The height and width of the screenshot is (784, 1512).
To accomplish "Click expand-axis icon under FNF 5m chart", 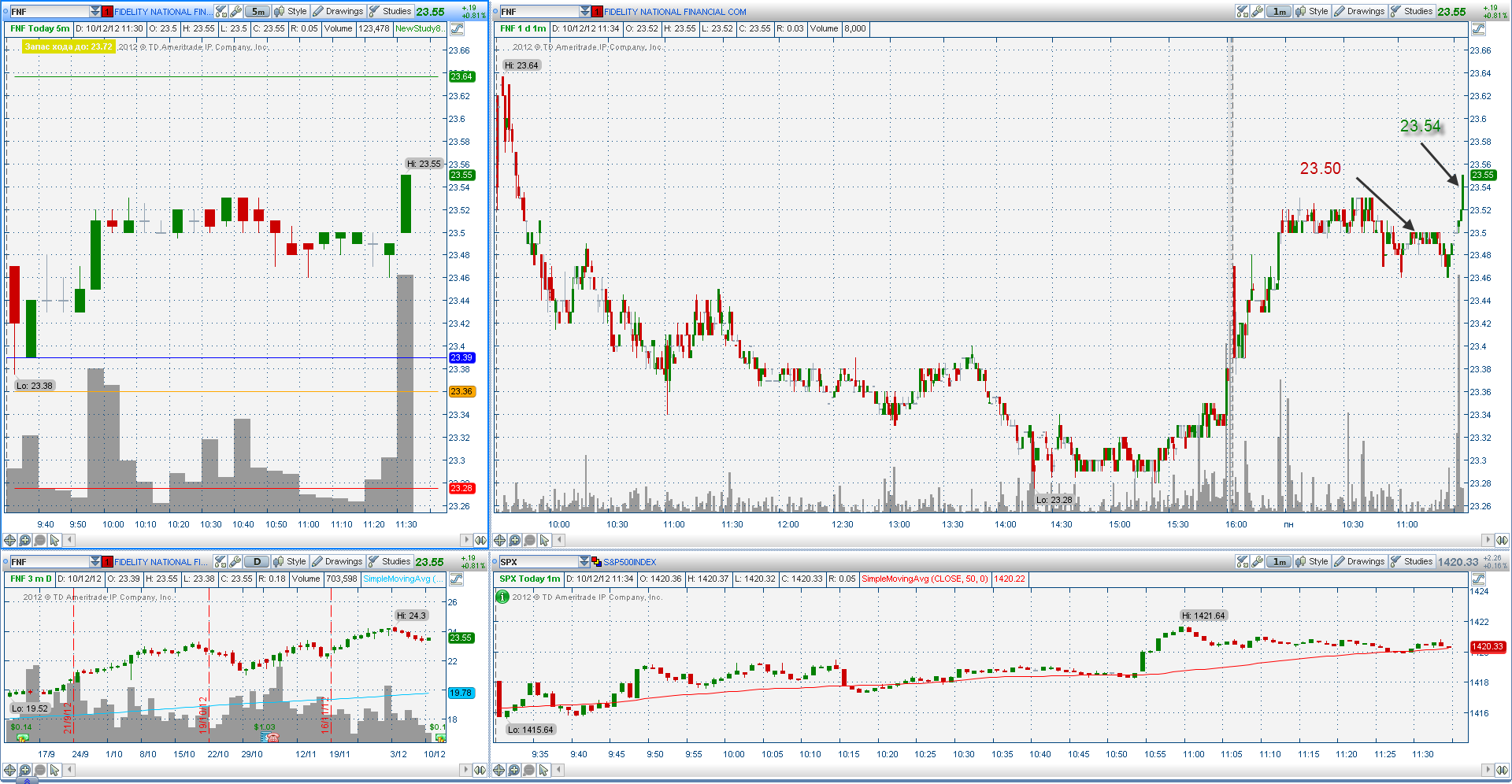I will pyautogui.click(x=480, y=540).
